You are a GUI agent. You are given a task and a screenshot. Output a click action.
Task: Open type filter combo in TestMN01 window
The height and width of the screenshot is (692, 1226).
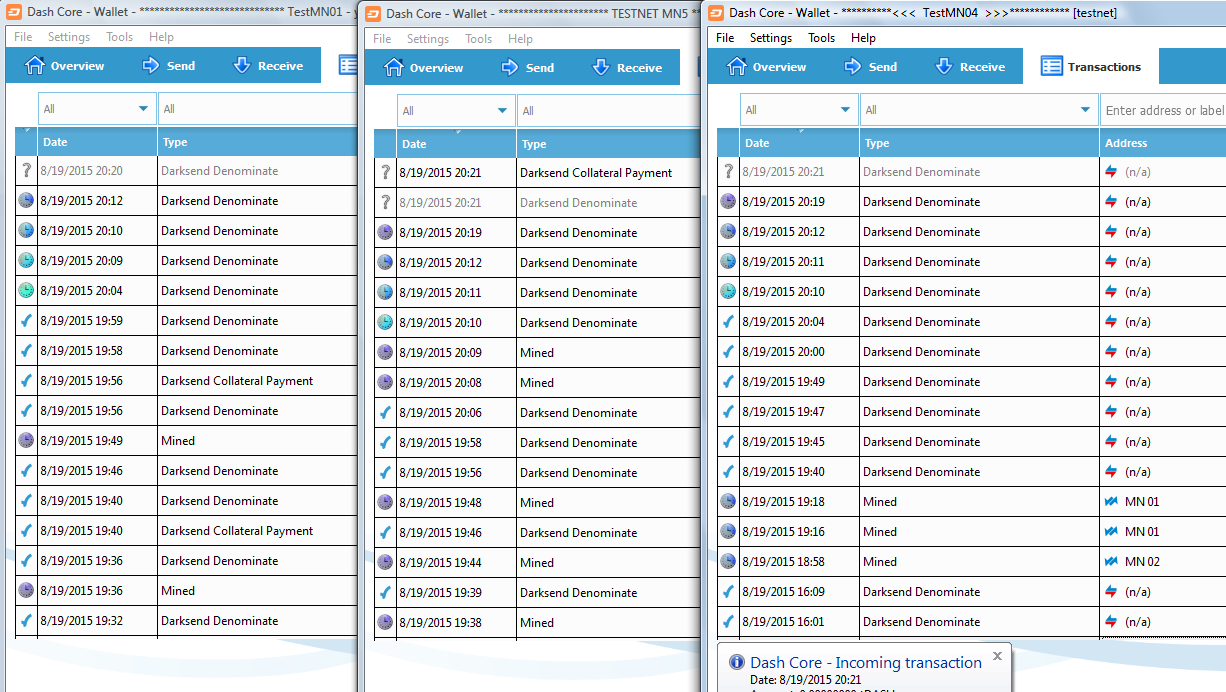pos(257,109)
